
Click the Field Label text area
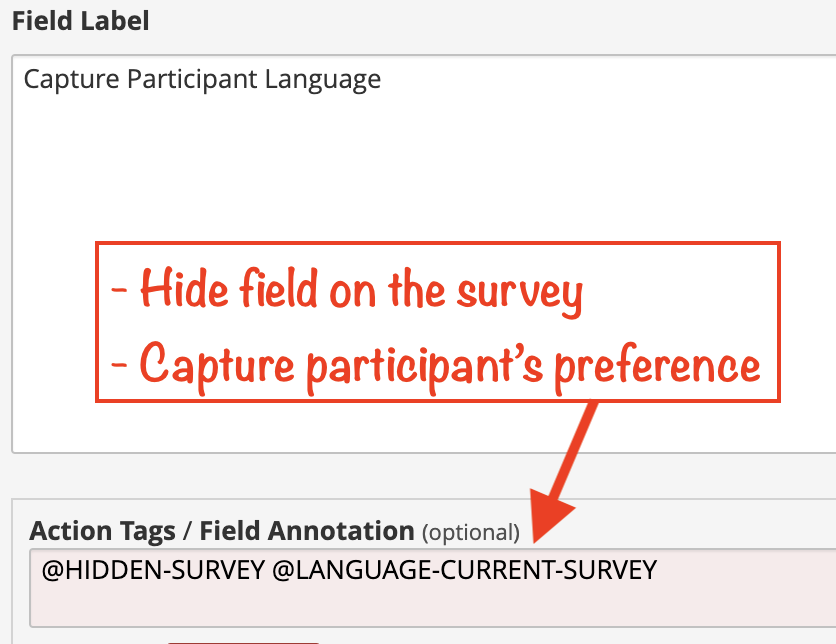[x=424, y=254]
